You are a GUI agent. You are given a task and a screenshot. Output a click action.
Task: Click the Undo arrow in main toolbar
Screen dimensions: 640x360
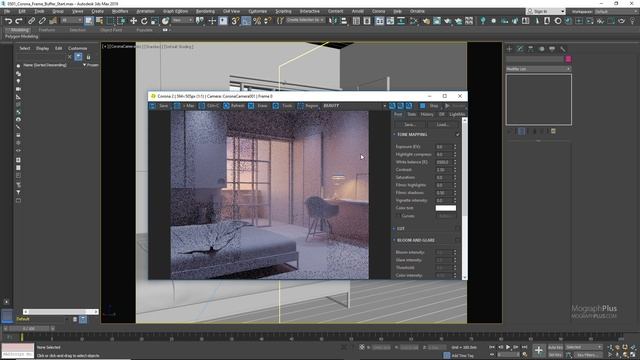click(8, 21)
